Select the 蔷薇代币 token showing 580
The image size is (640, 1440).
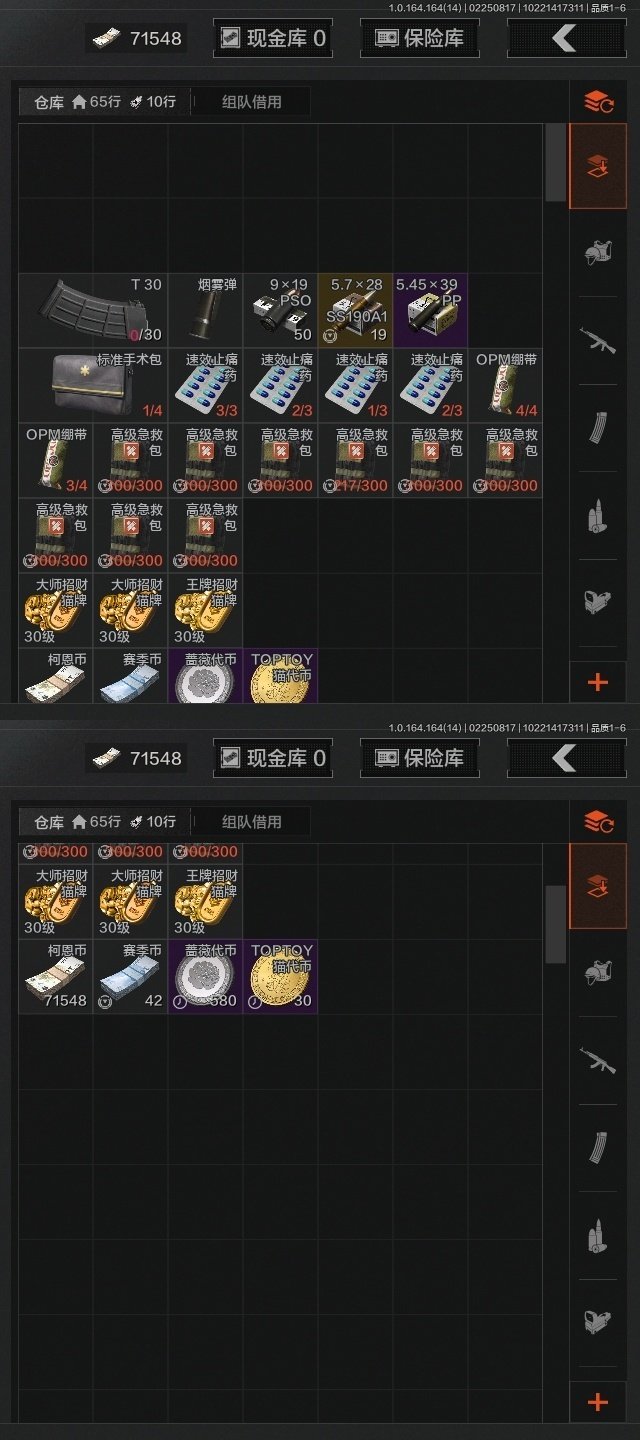(x=205, y=976)
